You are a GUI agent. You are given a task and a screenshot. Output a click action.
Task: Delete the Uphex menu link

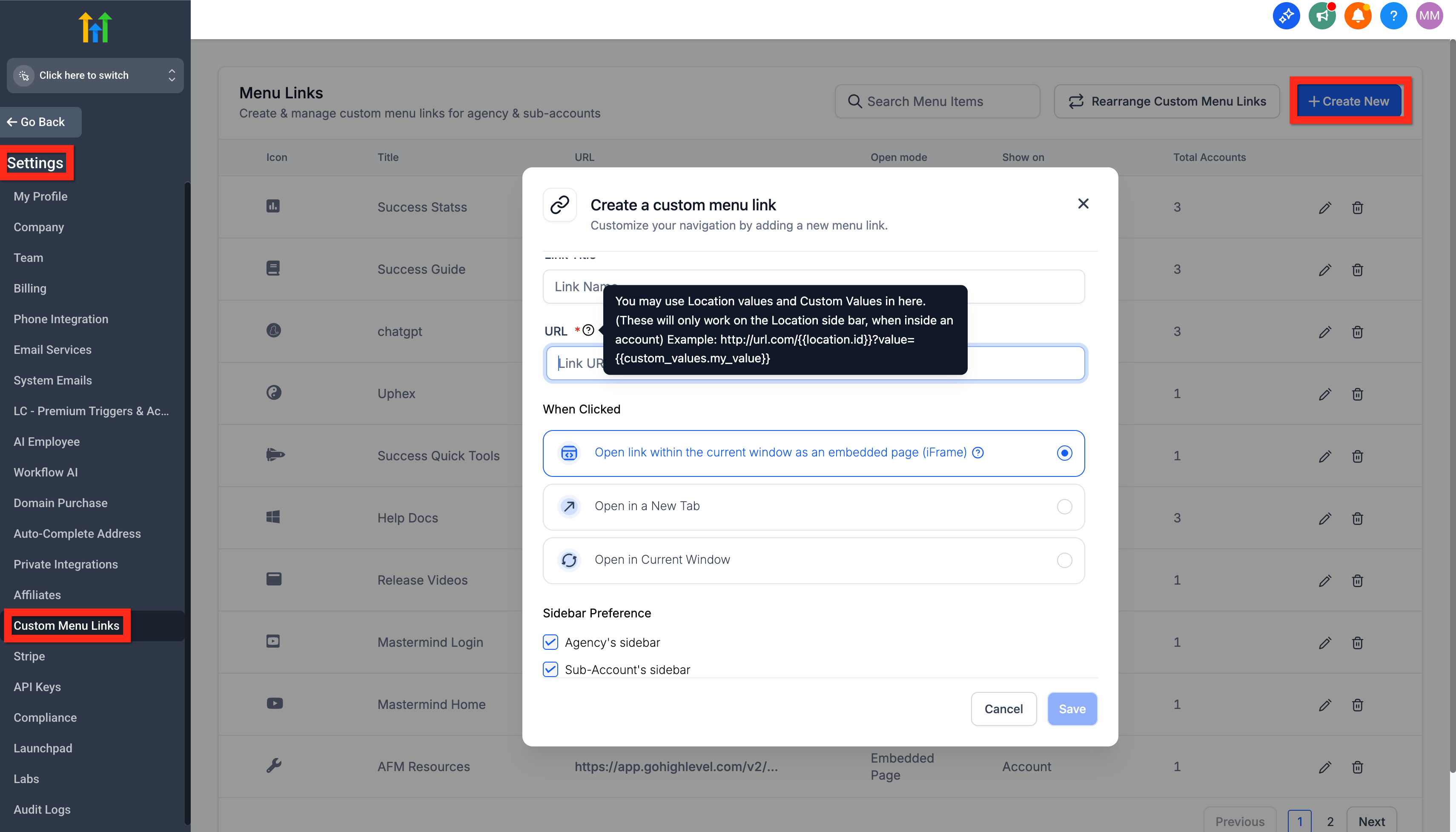1357,394
